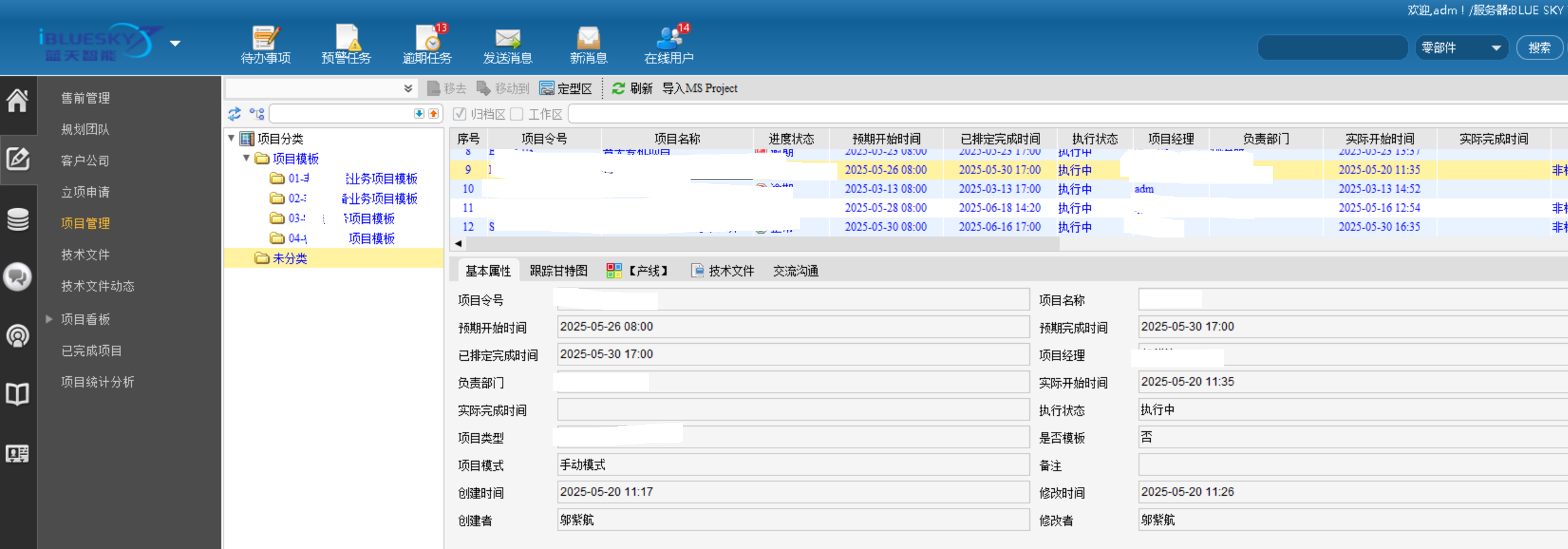Open the database stack icon in left sidebar
The image size is (1568, 549).
(x=18, y=219)
